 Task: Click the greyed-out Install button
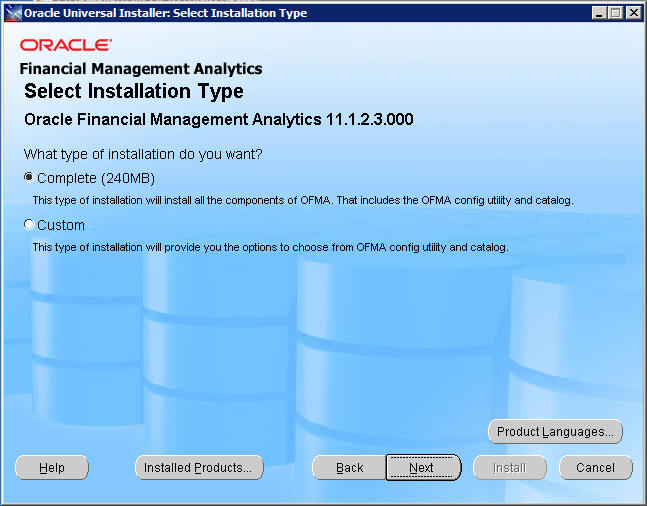pos(510,468)
